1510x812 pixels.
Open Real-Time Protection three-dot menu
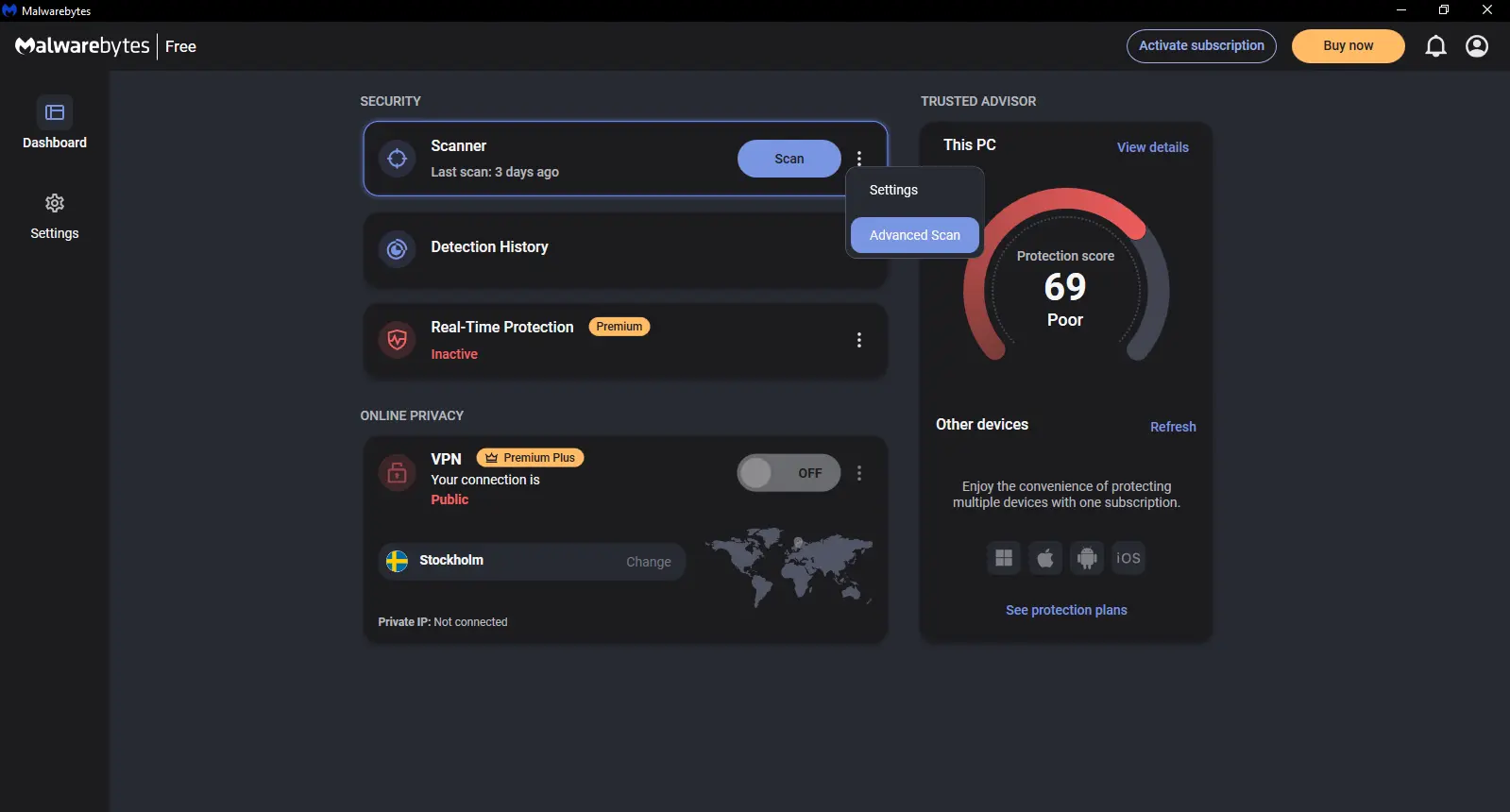859,340
